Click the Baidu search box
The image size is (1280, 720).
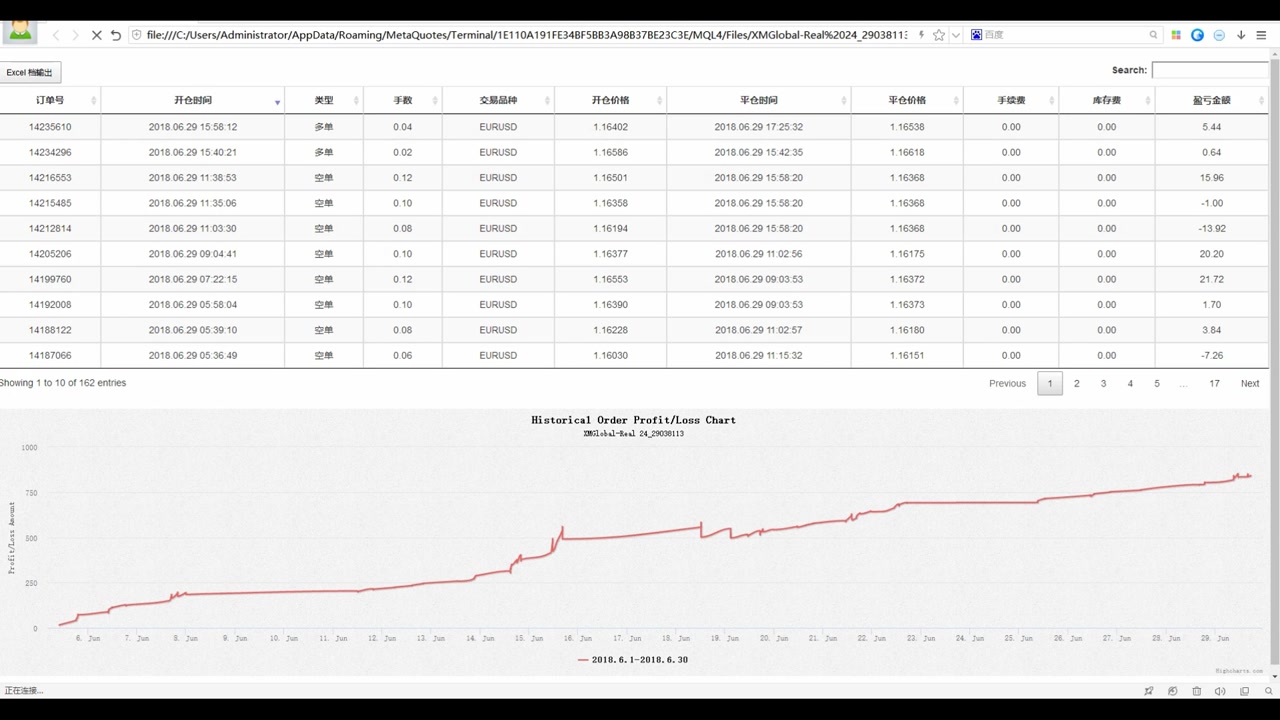click(1064, 35)
